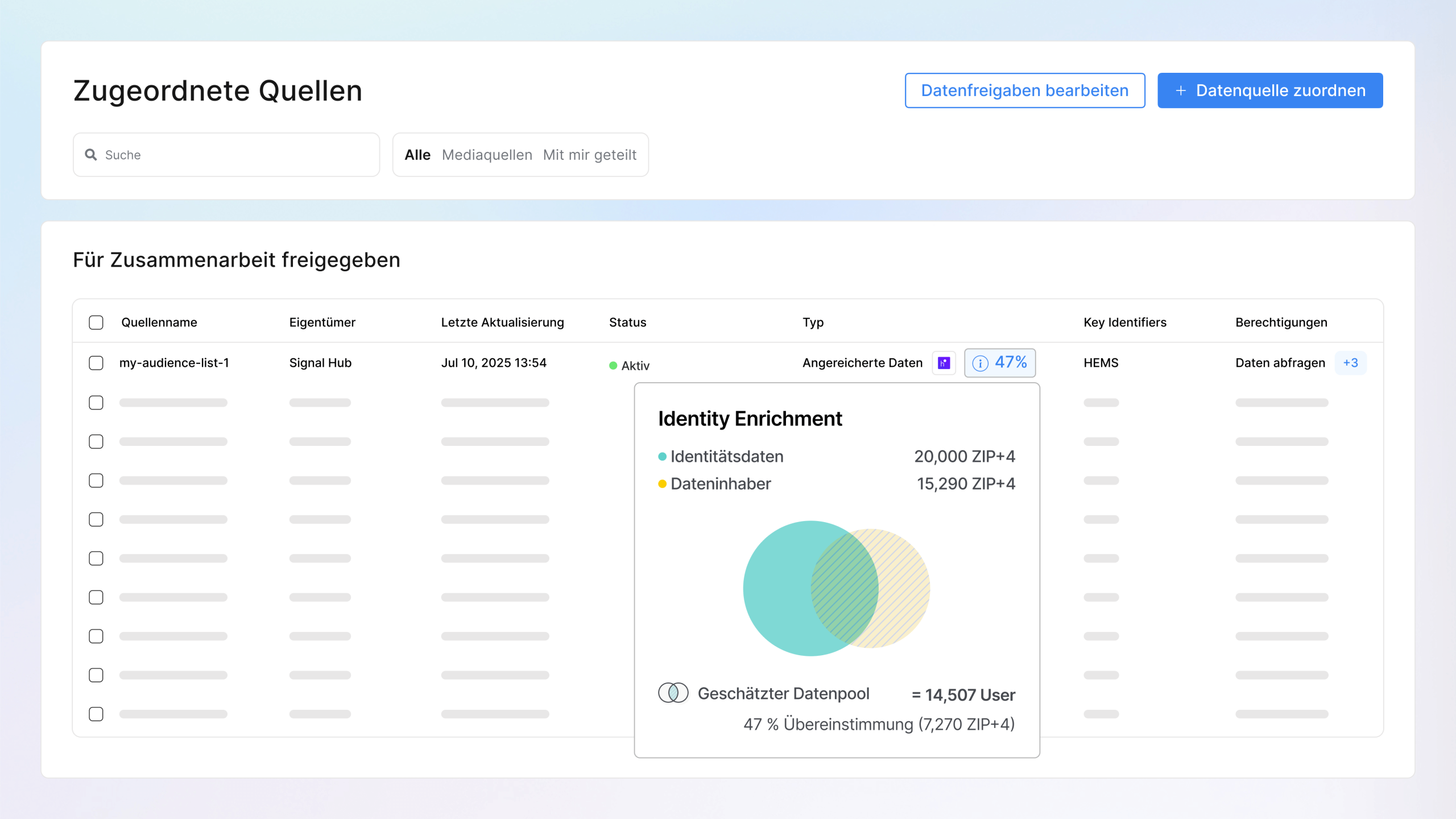
Task: Click the plus icon on Datenquelle zuordnen
Action: 1181,90
